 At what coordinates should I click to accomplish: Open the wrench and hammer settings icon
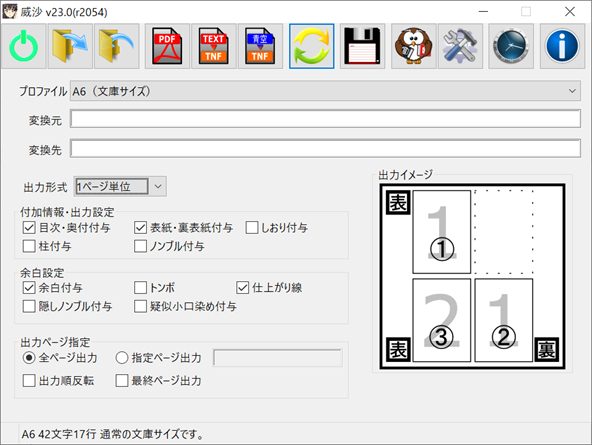[460, 46]
